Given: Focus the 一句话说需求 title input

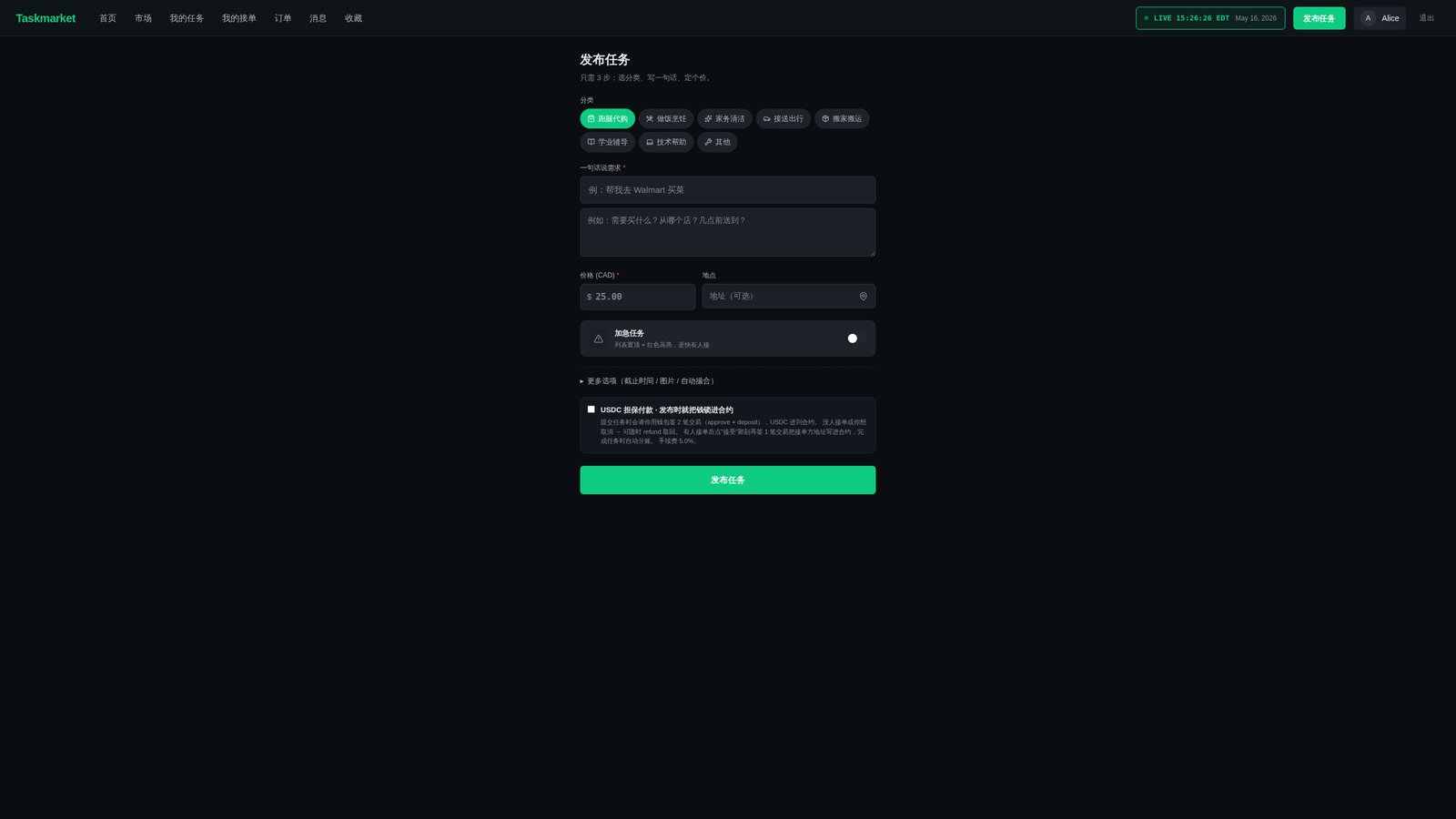Looking at the screenshot, I should (x=727, y=190).
